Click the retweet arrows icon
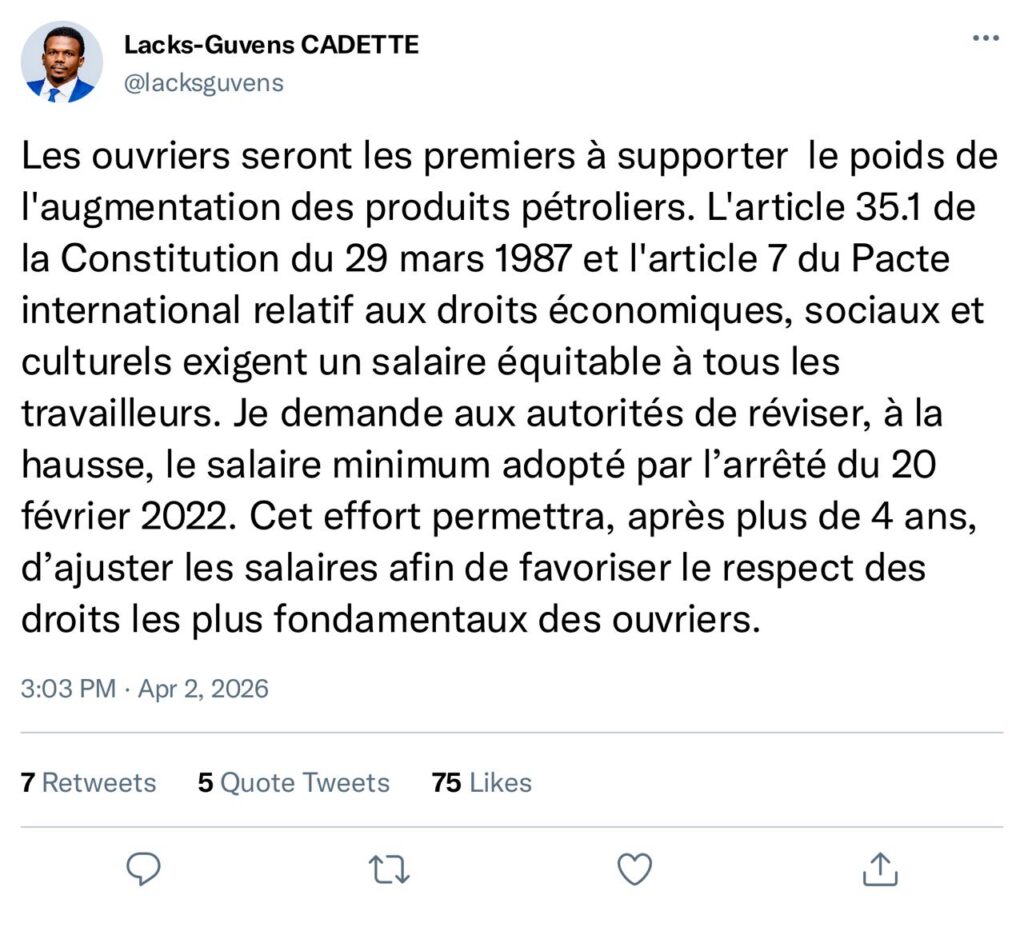Viewport: 1024px width, 931px height. tap(389, 869)
